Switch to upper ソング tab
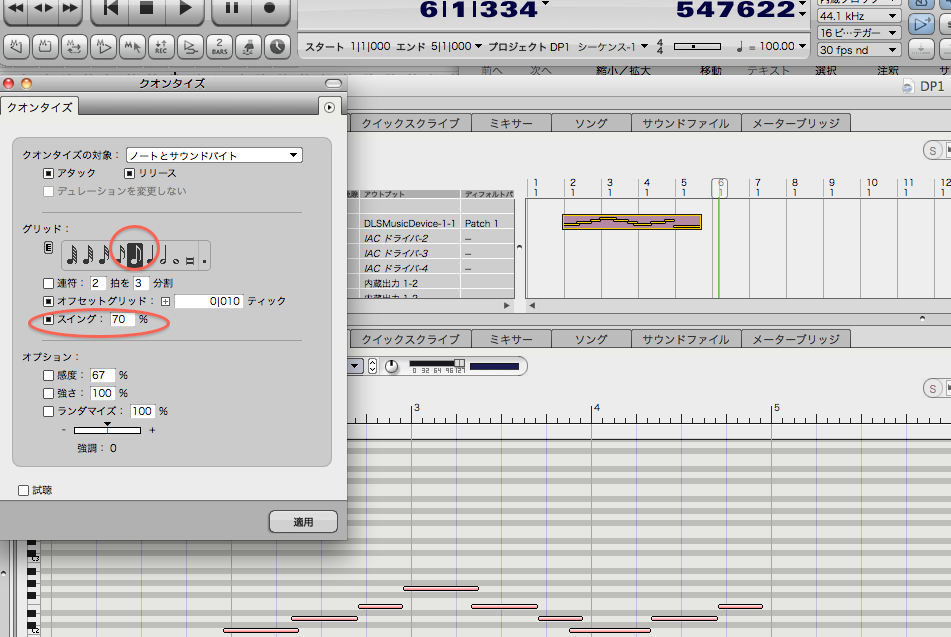This screenshot has width=951, height=637. tap(591, 123)
